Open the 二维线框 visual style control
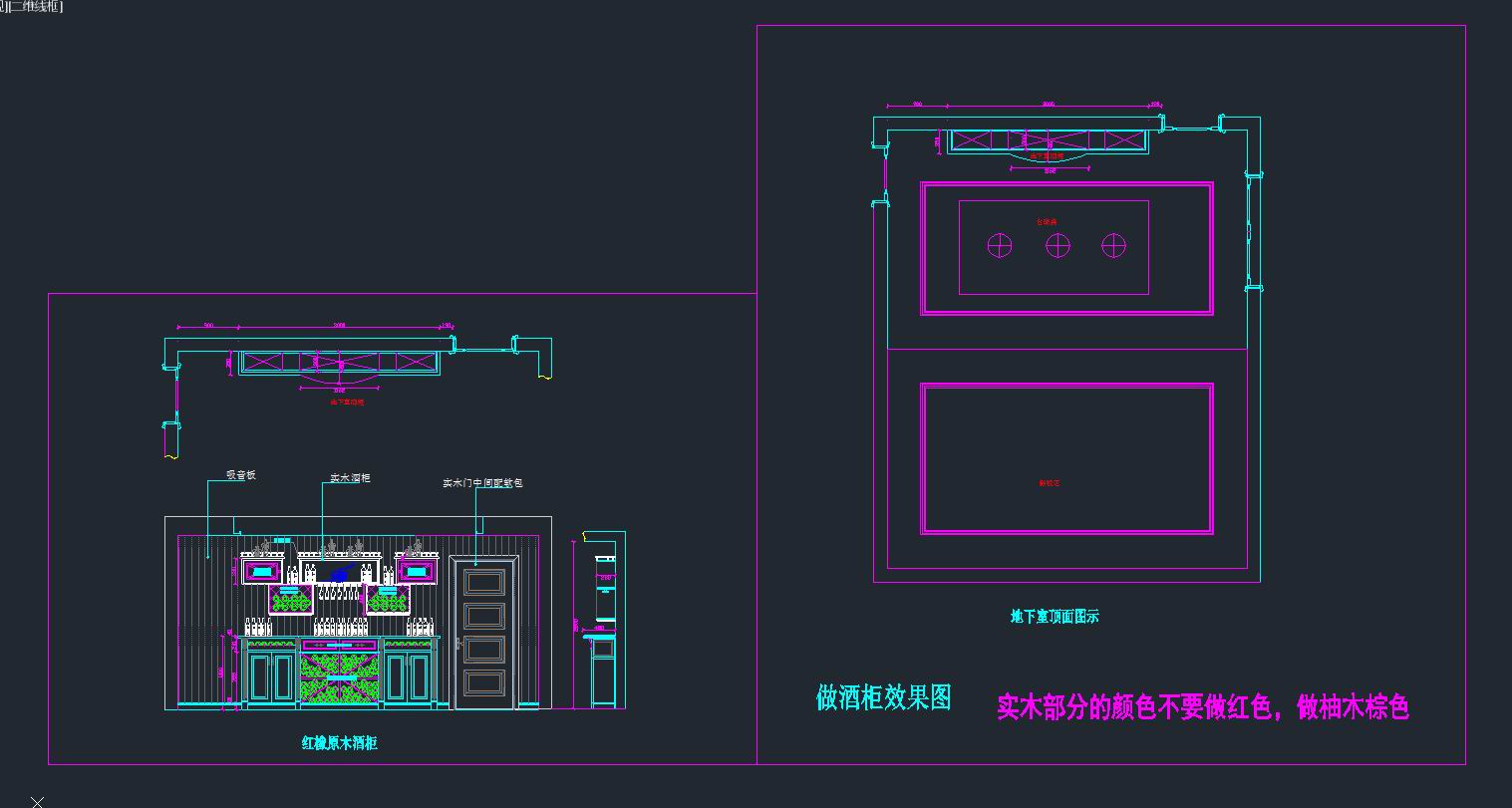Screen dimensions: 1512x808 34,7
